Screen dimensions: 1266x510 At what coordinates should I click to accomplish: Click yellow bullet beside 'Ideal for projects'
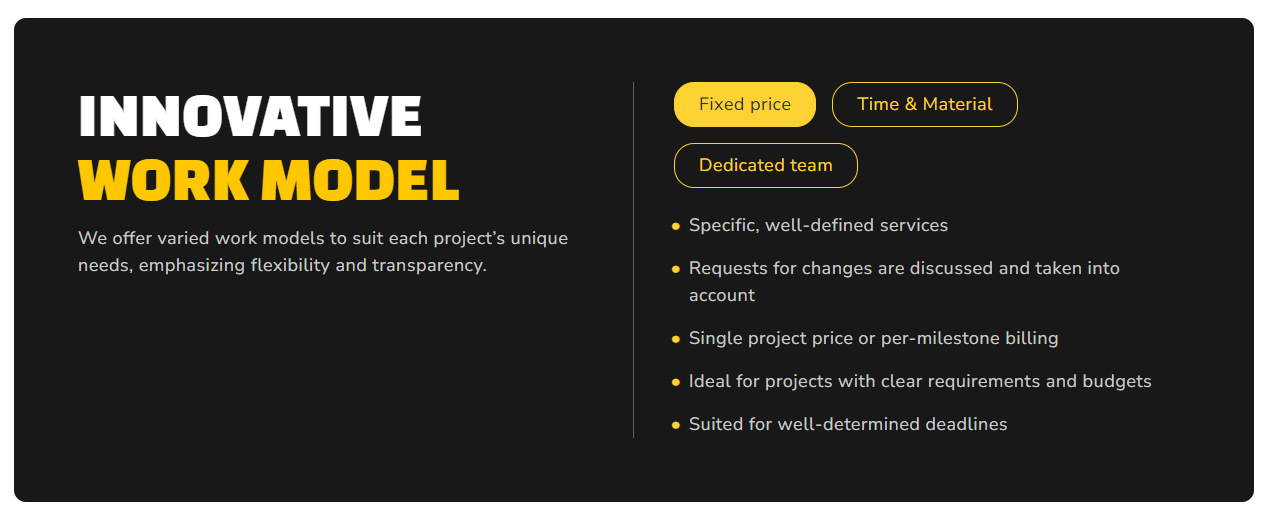(676, 382)
